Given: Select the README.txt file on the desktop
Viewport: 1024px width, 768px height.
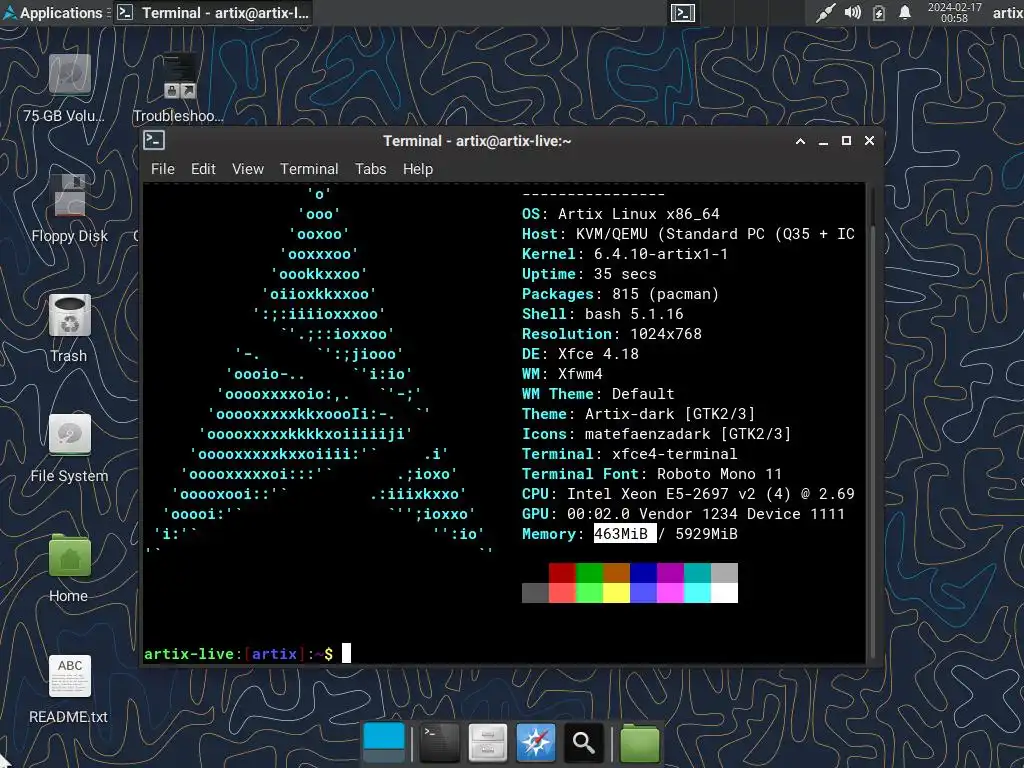Looking at the screenshot, I should tap(69, 689).
